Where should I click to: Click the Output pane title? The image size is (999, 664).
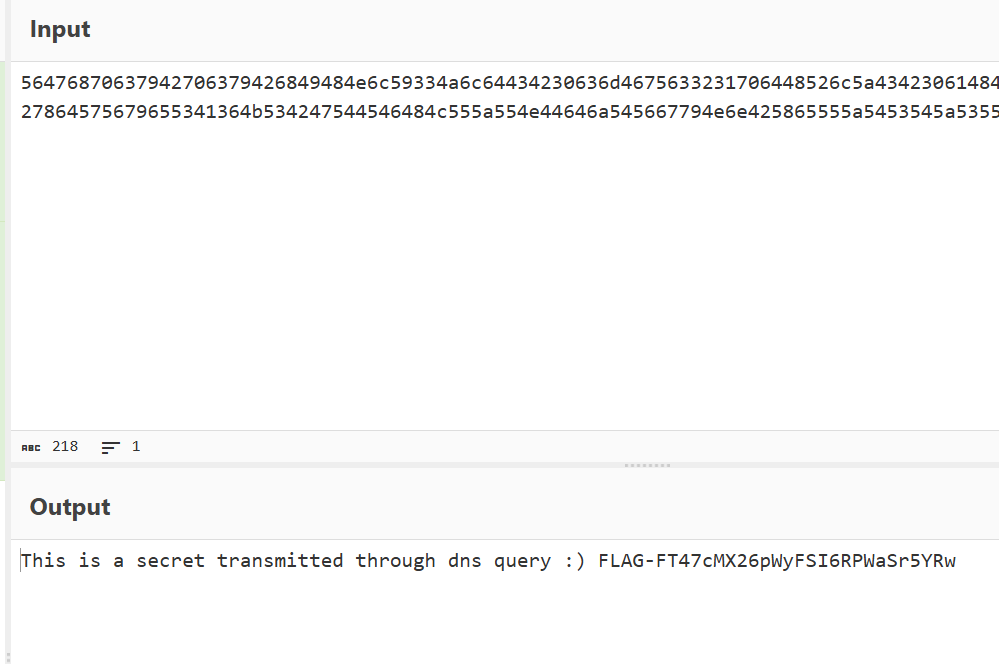pyautogui.click(x=70, y=507)
